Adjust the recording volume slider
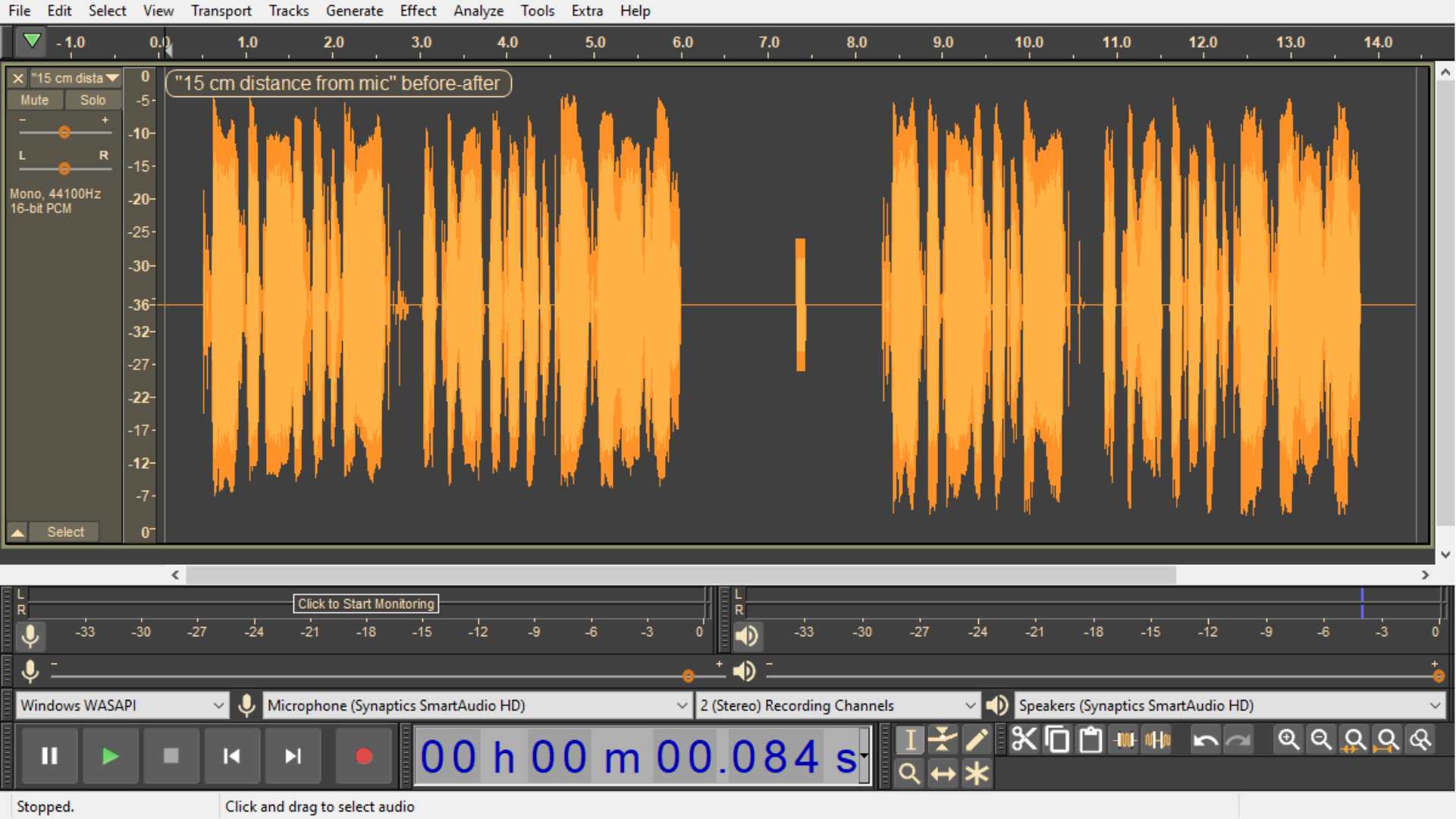Viewport: 1456px width, 819px height. 688,676
